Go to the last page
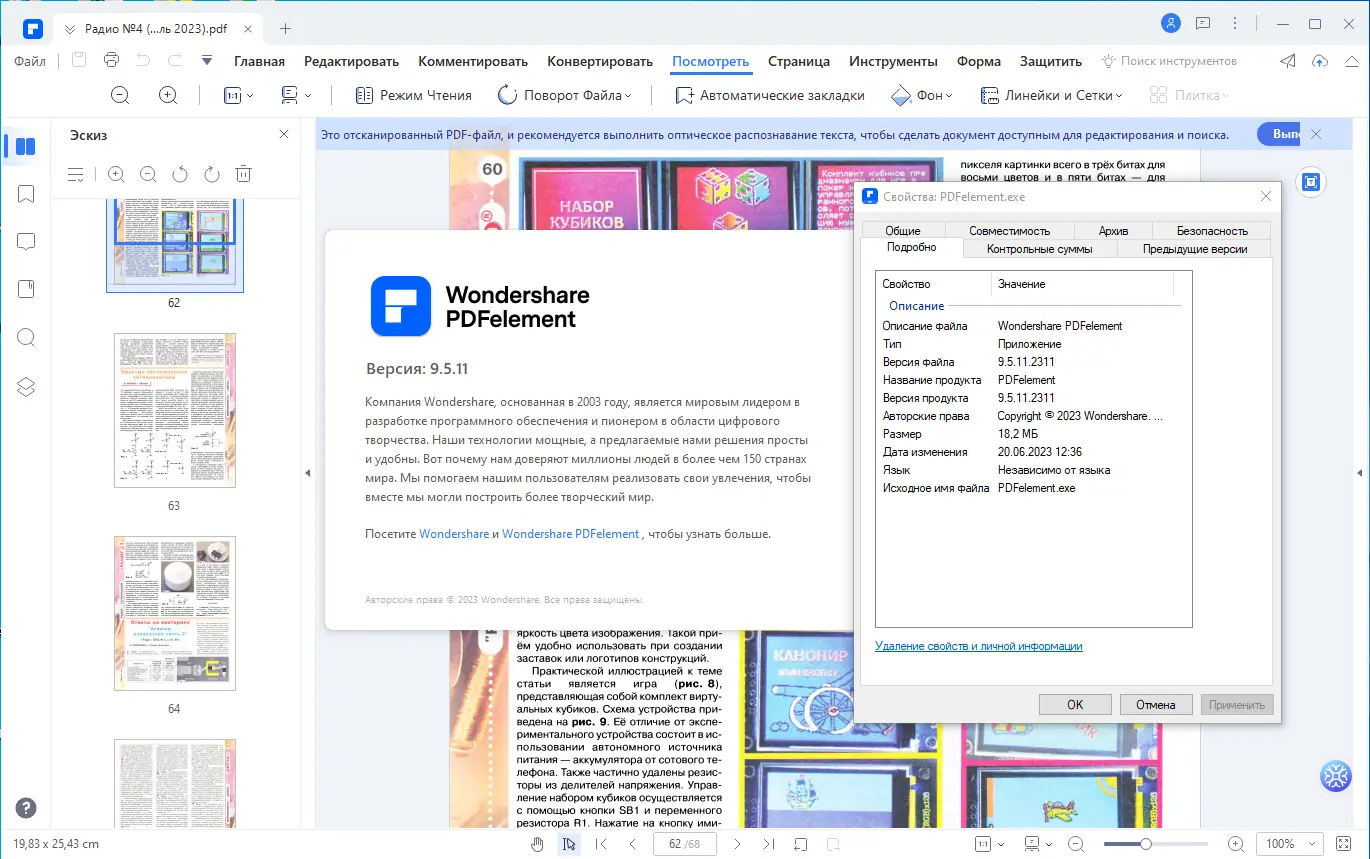This screenshot has width=1370, height=859. [x=769, y=844]
